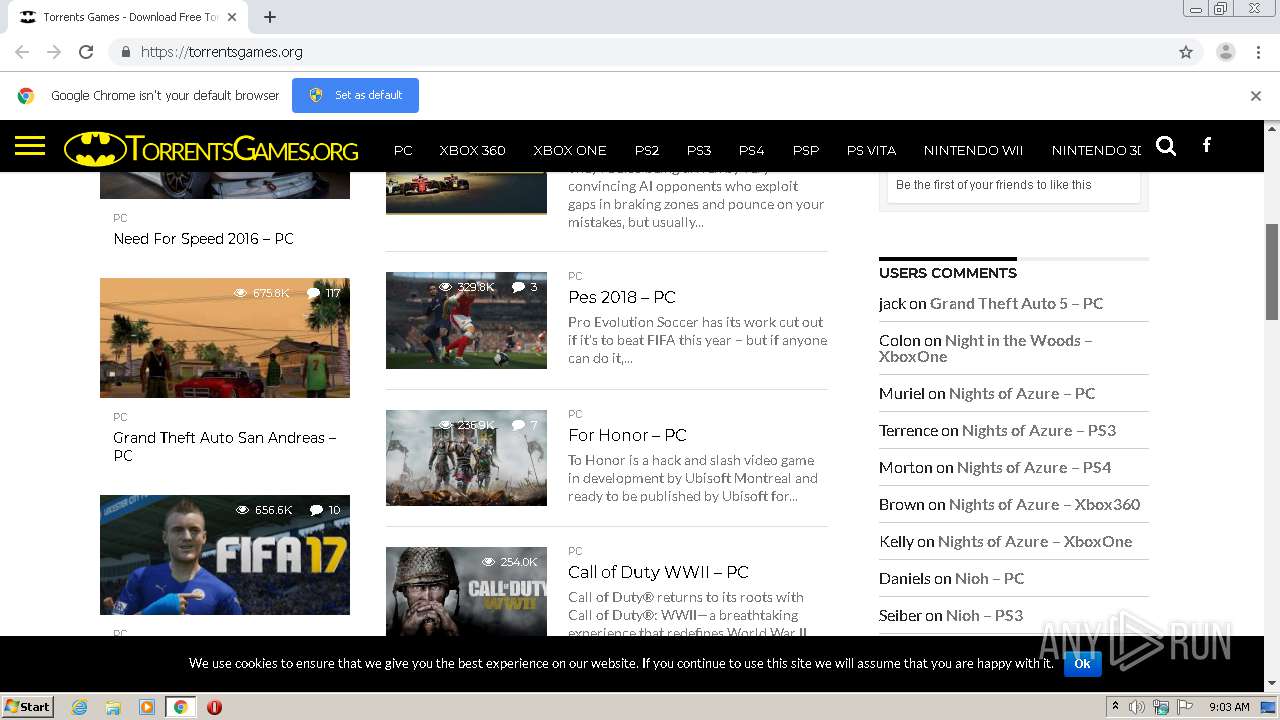The height and width of the screenshot is (720, 1280).
Task: Open the hamburger menu on the site header
Action: click(30, 147)
